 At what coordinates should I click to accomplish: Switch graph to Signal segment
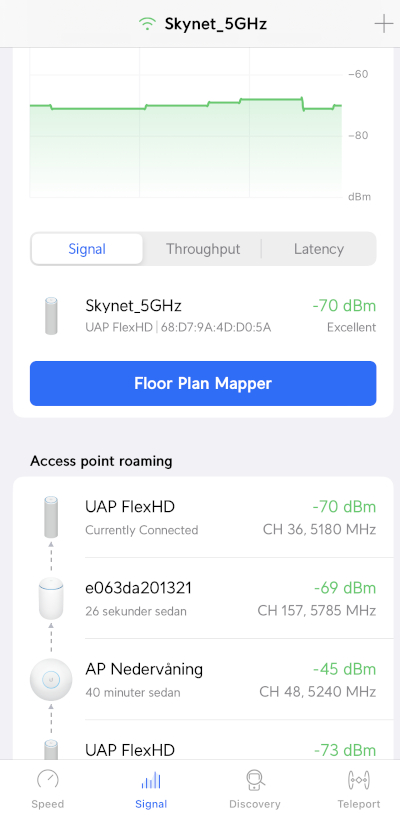pyautogui.click(x=87, y=249)
